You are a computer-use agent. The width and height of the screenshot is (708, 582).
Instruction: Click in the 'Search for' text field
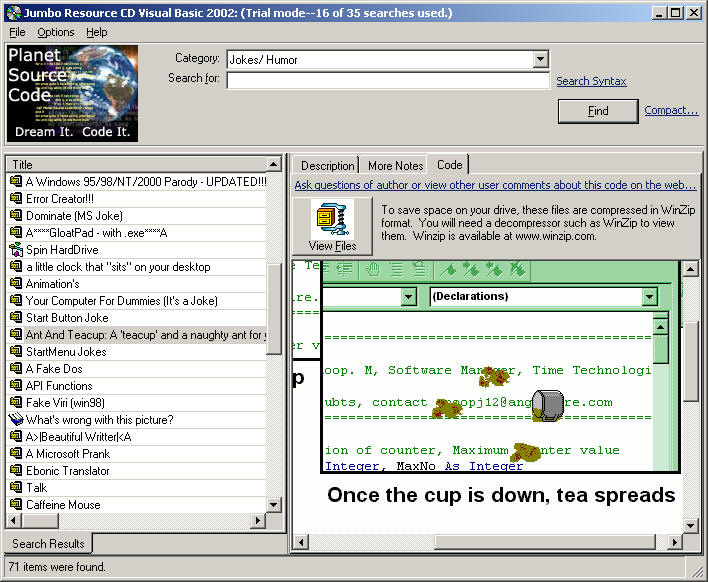(388, 80)
